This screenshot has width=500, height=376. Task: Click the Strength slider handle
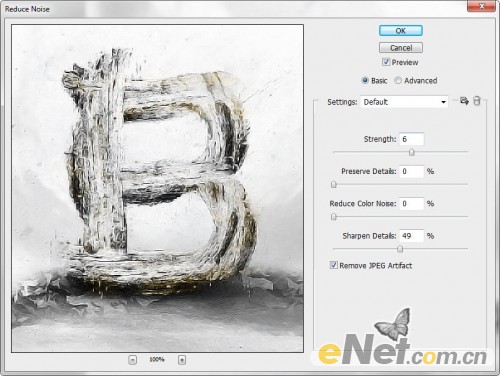(x=412, y=152)
